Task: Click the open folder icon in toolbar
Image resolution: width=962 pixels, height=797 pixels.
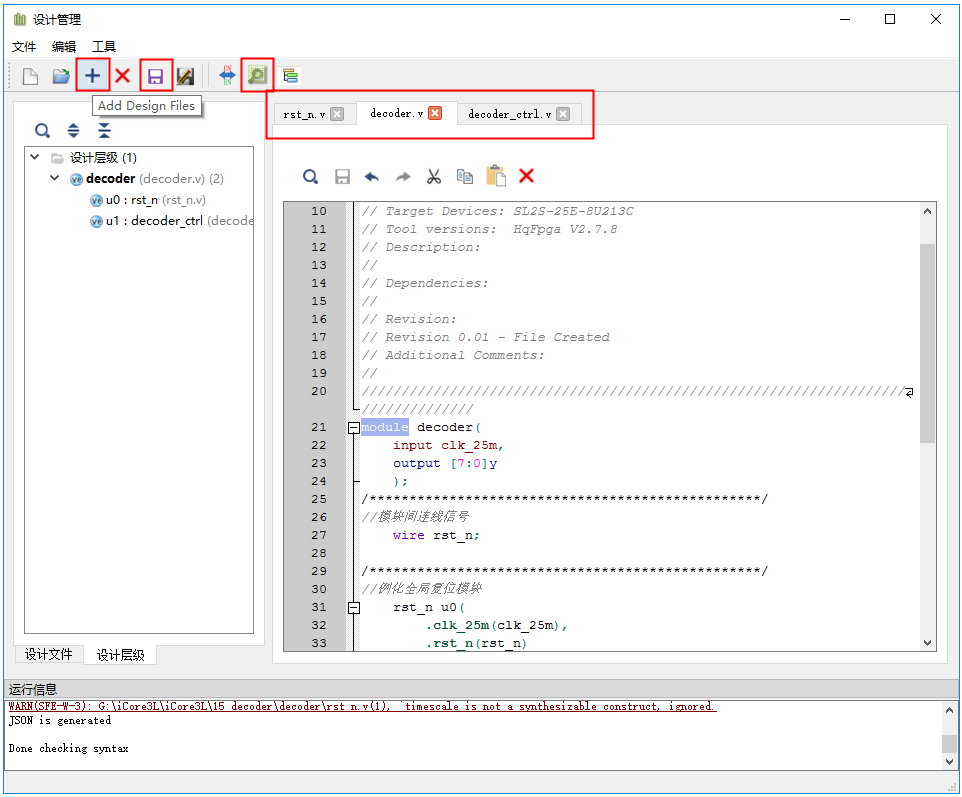Action: pyautogui.click(x=61, y=76)
